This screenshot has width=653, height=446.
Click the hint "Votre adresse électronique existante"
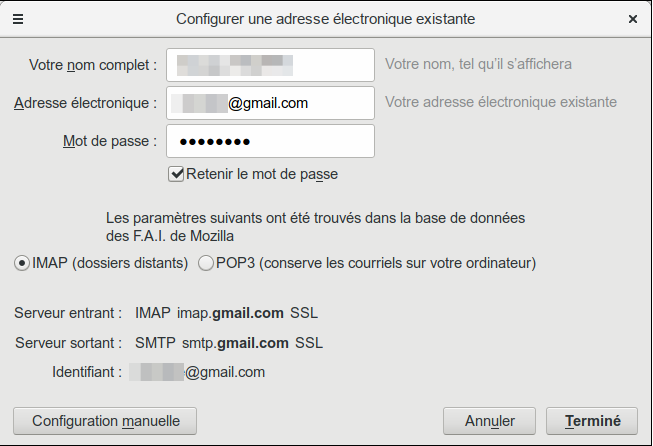point(500,102)
